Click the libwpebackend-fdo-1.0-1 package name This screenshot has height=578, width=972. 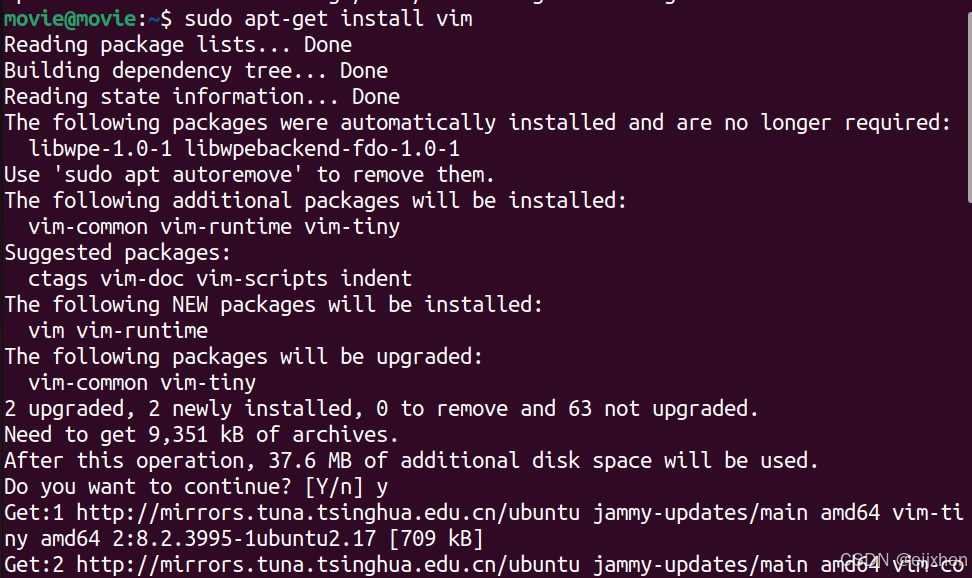click(322, 149)
